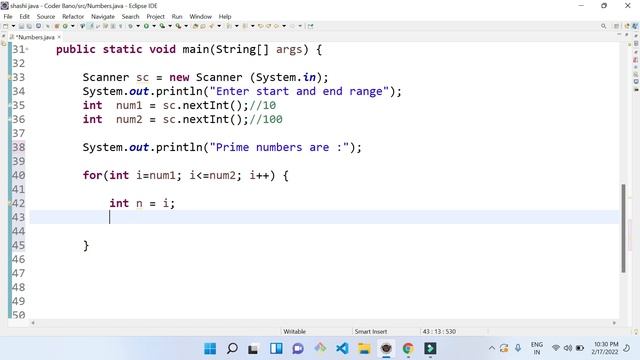Click the Open Perspective icon
The height and width of the screenshot is (360, 640).
[617, 26]
